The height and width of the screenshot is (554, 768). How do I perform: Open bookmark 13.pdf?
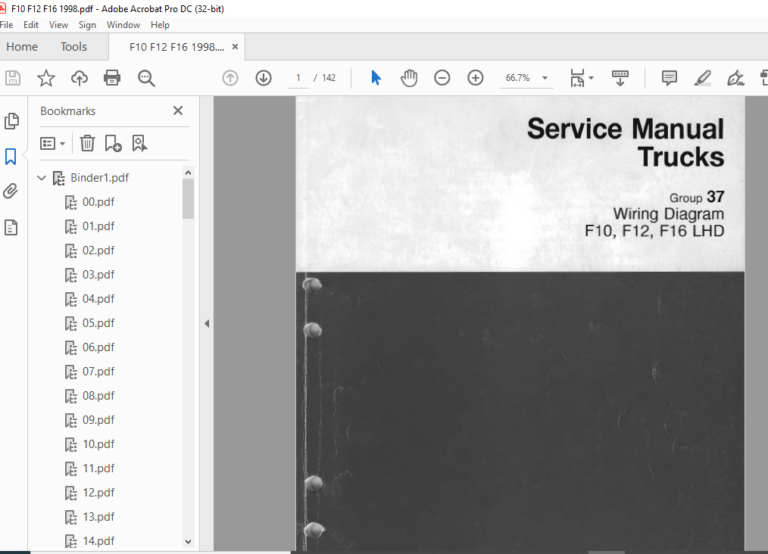pyautogui.click(x=98, y=517)
